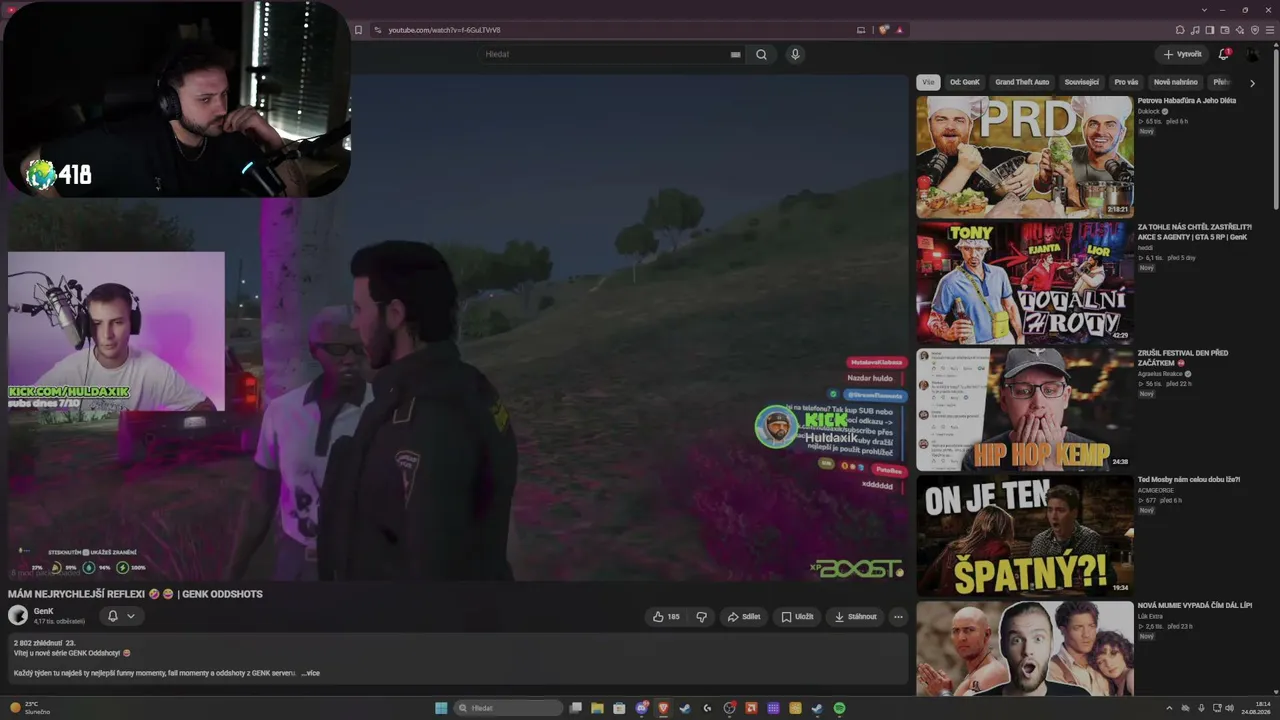This screenshot has height=720, width=1280.
Task: Toggle GenK channel notification bell
Action: tap(113, 616)
